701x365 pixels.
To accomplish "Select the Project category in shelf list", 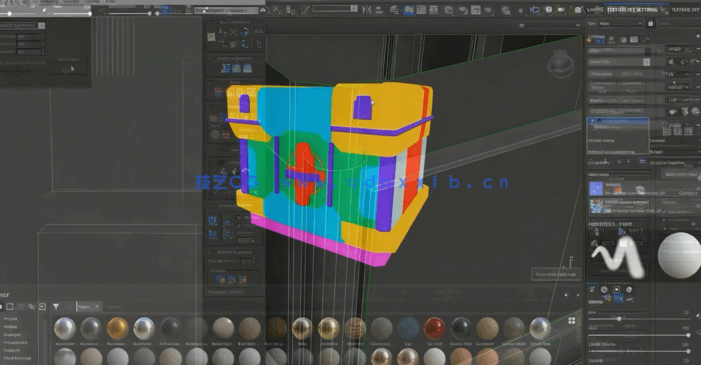I will [10, 318].
